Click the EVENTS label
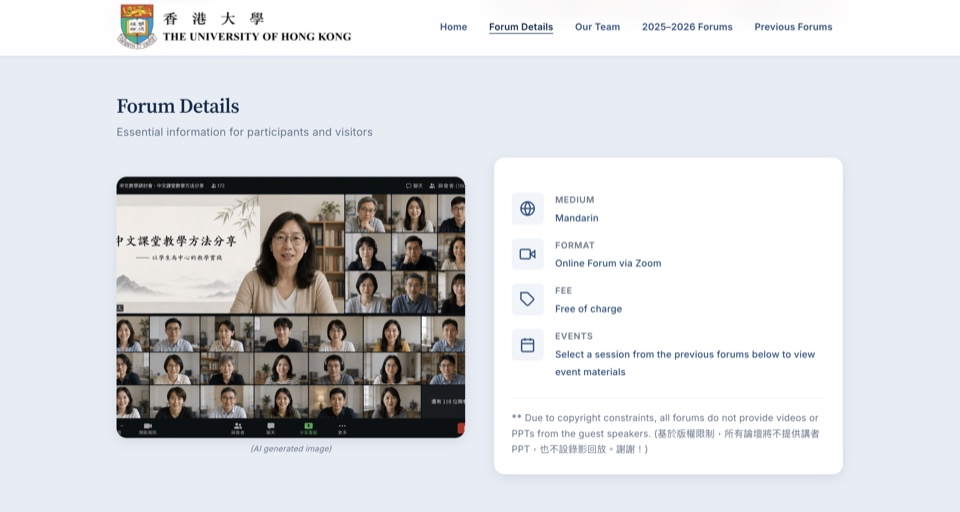The image size is (960, 512). coord(574,336)
